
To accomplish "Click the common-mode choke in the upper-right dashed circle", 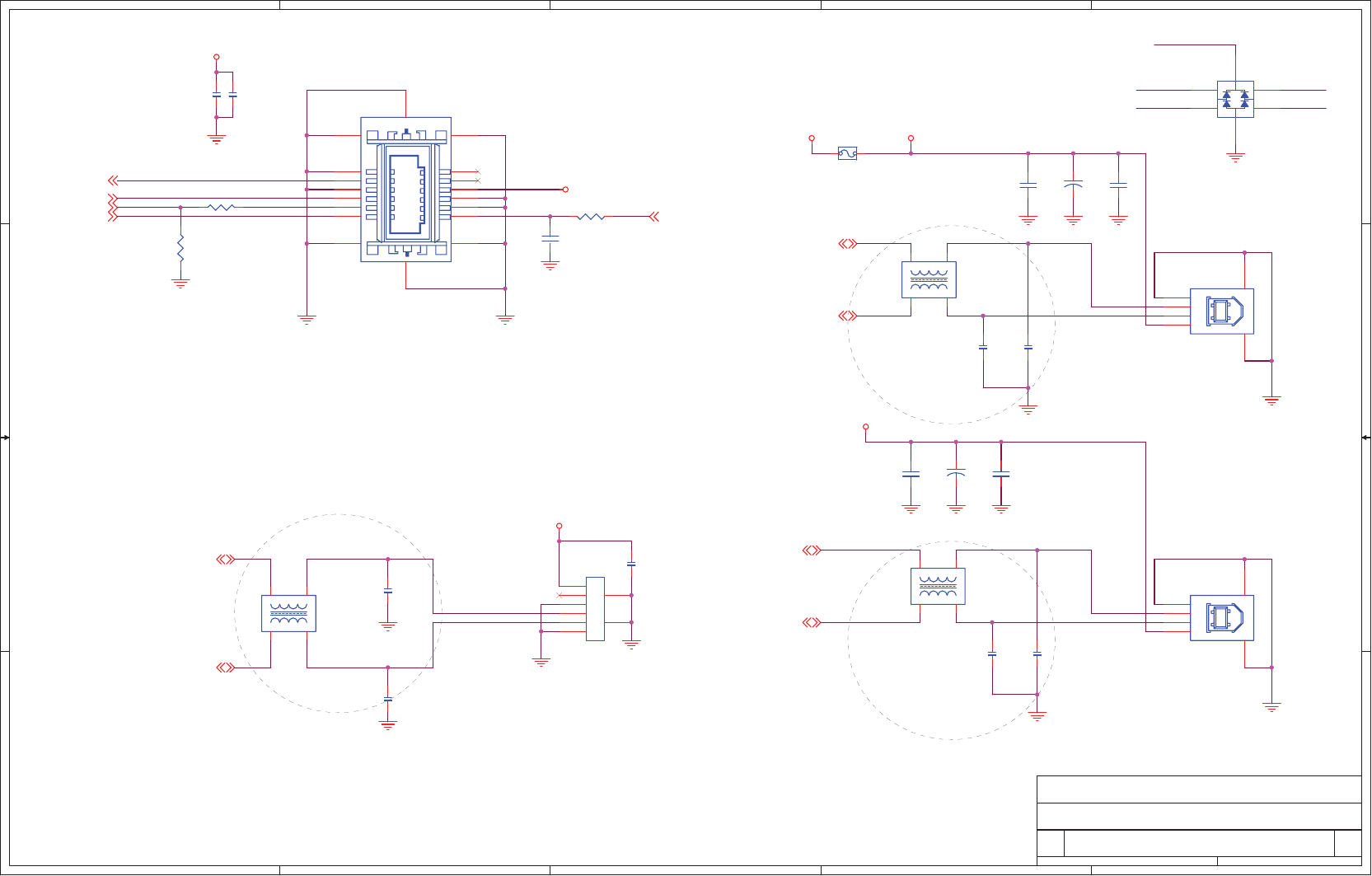I will tap(929, 279).
